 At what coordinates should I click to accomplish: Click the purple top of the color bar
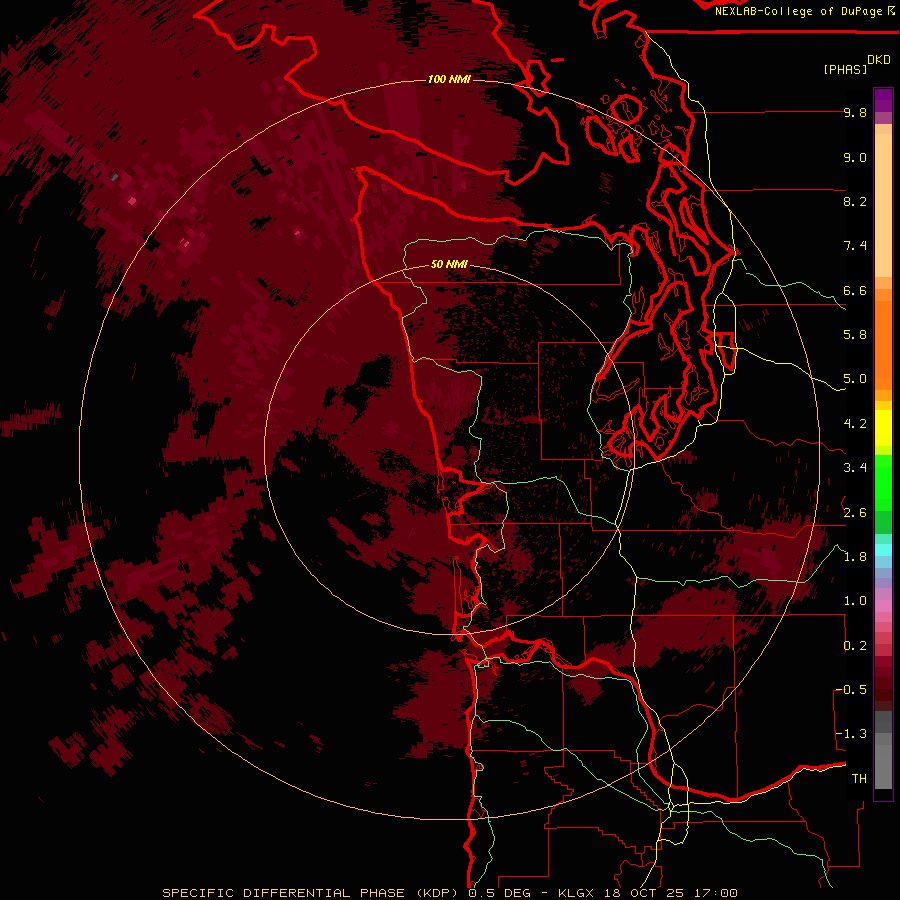click(x=883, y=100)
